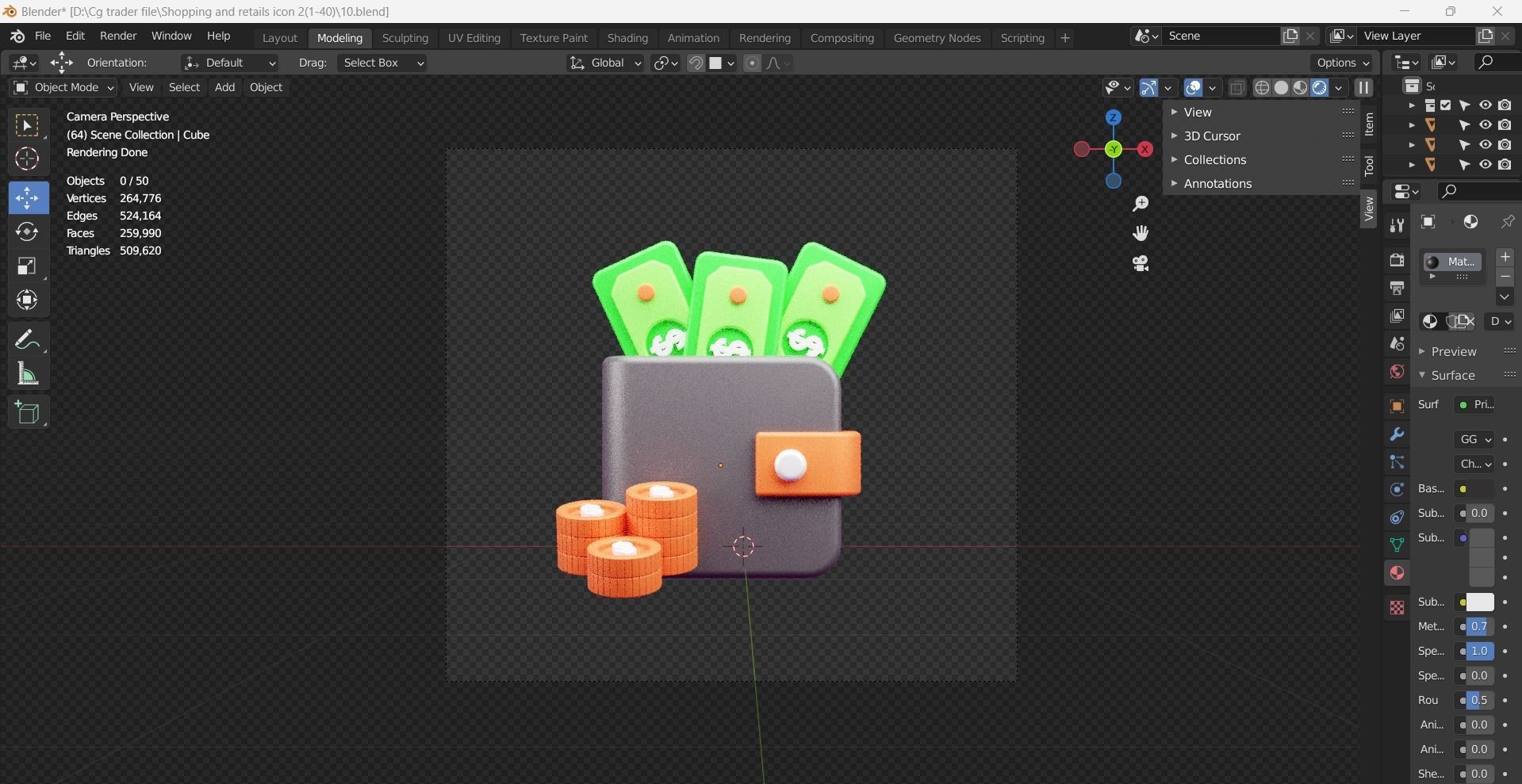Image resolution: width=1522 pixels, height=784 pixels.
Task: Select the Rotate tool
Action: 27,231
